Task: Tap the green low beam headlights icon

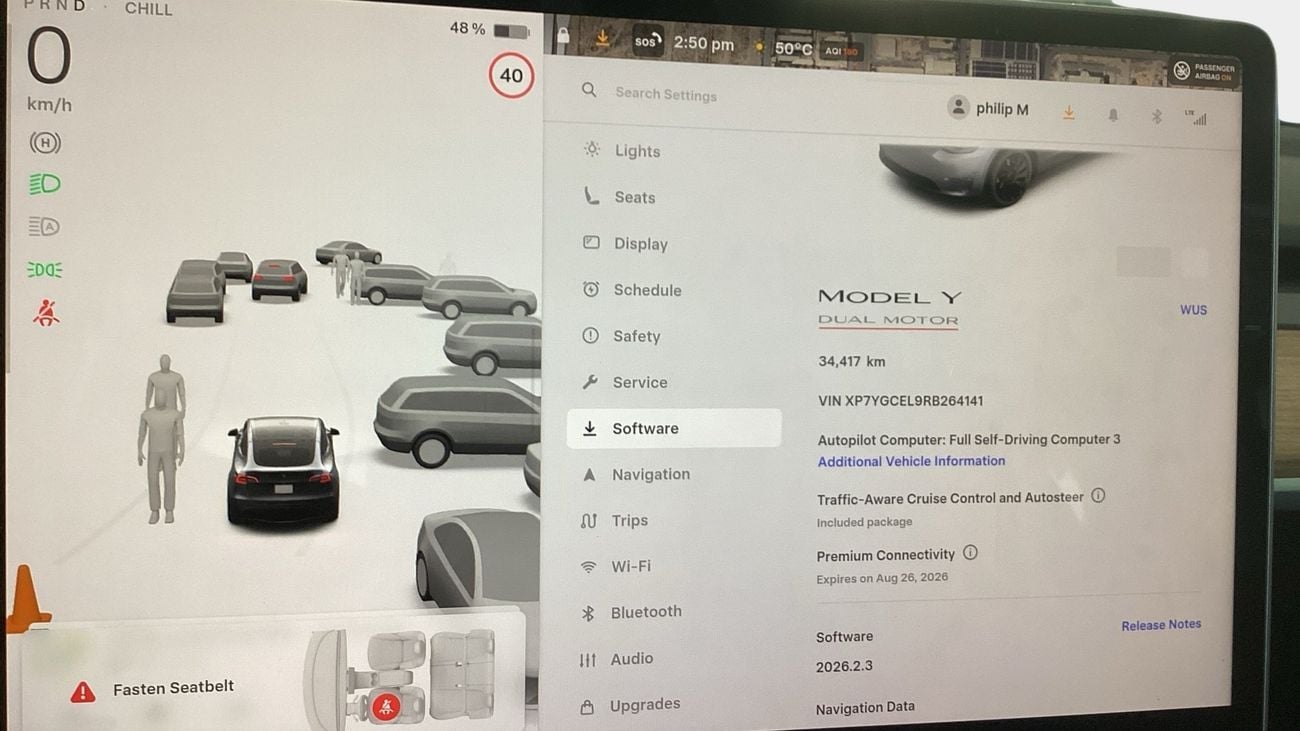Action: (x=45, y=184)
